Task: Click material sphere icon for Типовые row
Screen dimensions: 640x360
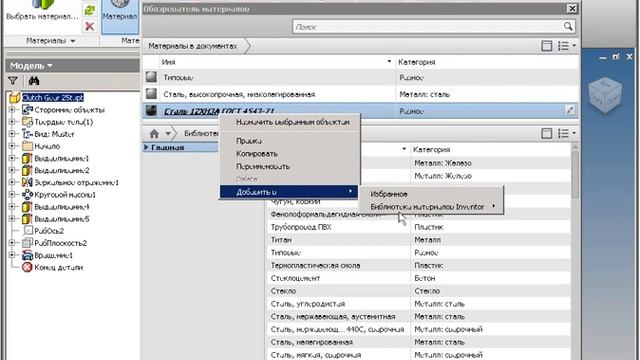Action: (151, 77)
